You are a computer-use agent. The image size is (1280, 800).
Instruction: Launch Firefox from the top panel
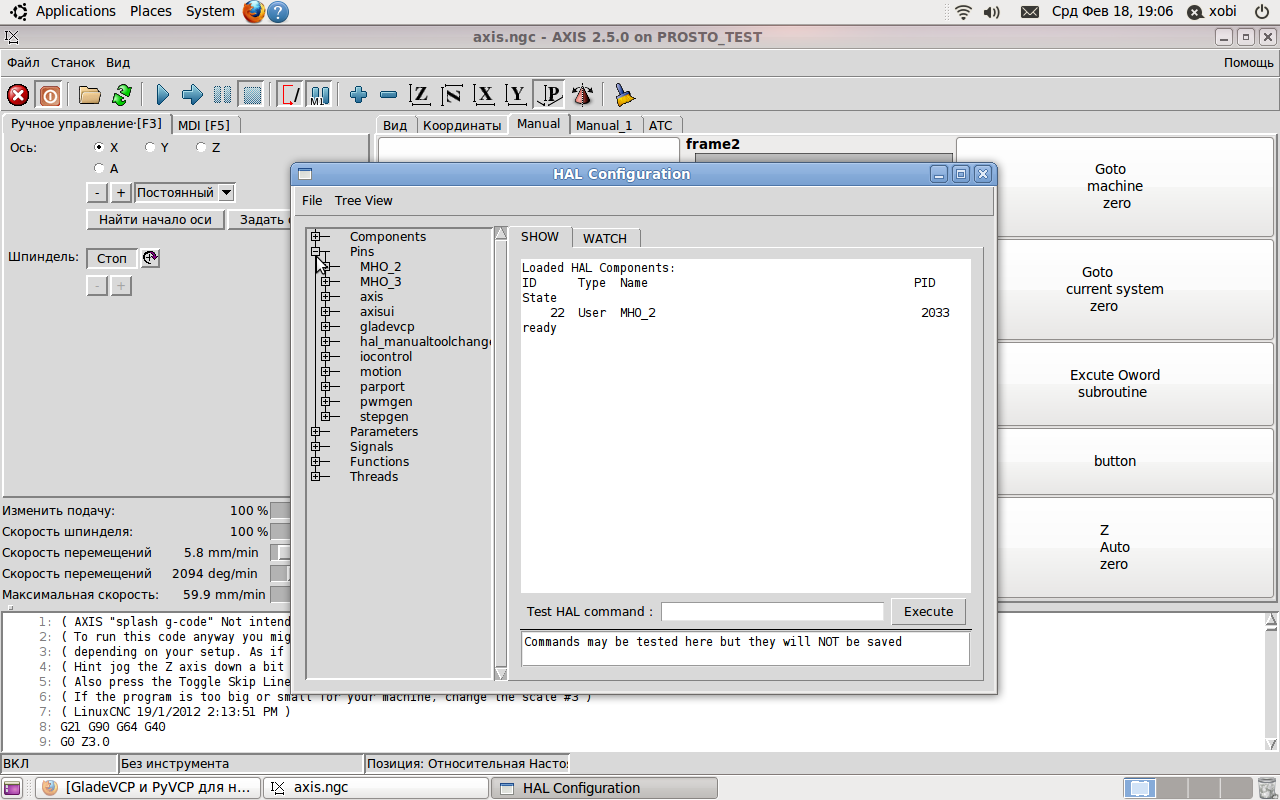(254, 12)
